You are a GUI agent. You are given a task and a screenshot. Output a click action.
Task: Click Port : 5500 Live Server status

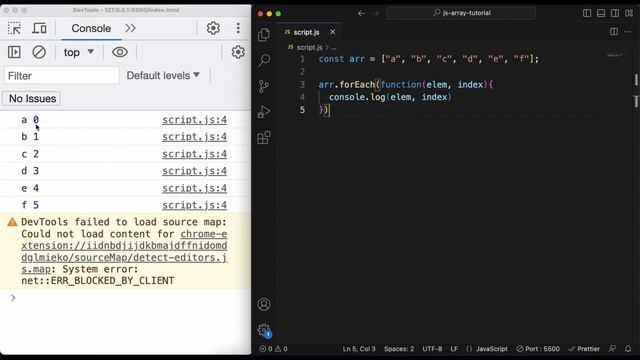point(538,349)
